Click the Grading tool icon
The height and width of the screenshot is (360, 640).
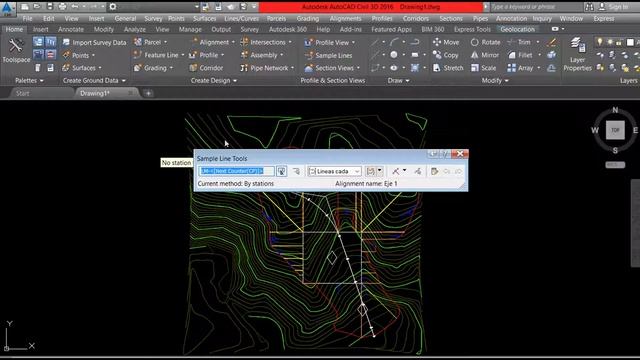tap(138, 68)
